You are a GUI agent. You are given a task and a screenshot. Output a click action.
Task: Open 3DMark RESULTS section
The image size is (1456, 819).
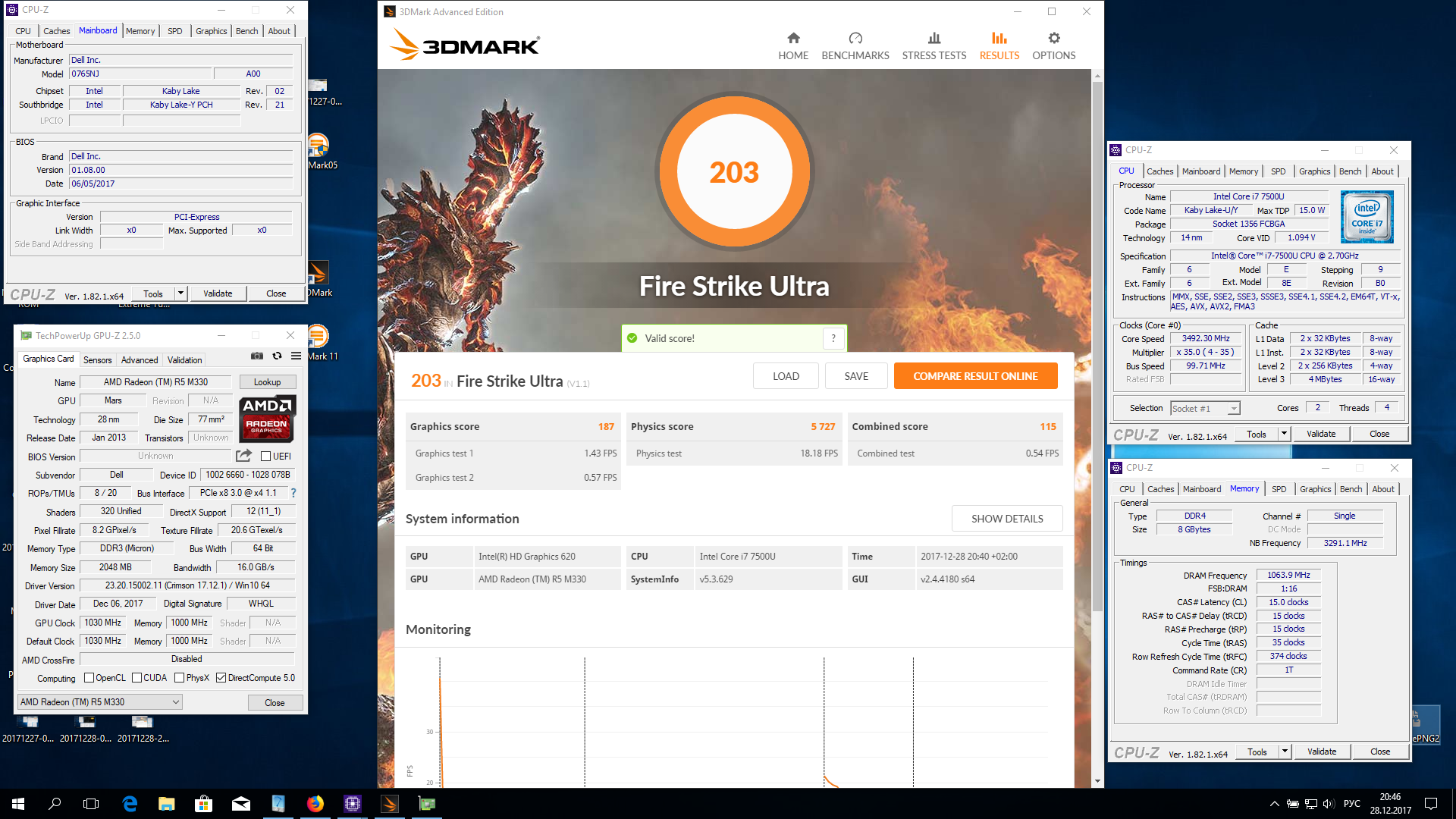(x=999, y=46)
